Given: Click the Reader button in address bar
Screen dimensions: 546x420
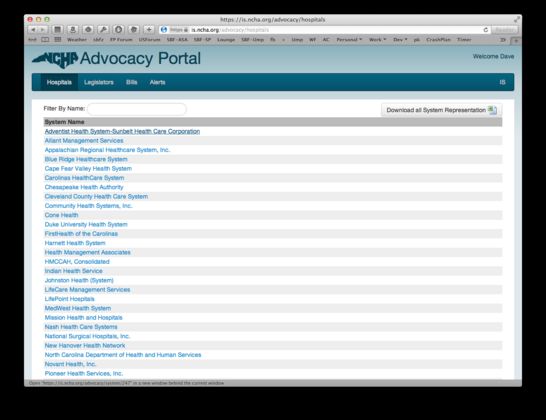Looking at the screenshot, I should tap(505, 30).
